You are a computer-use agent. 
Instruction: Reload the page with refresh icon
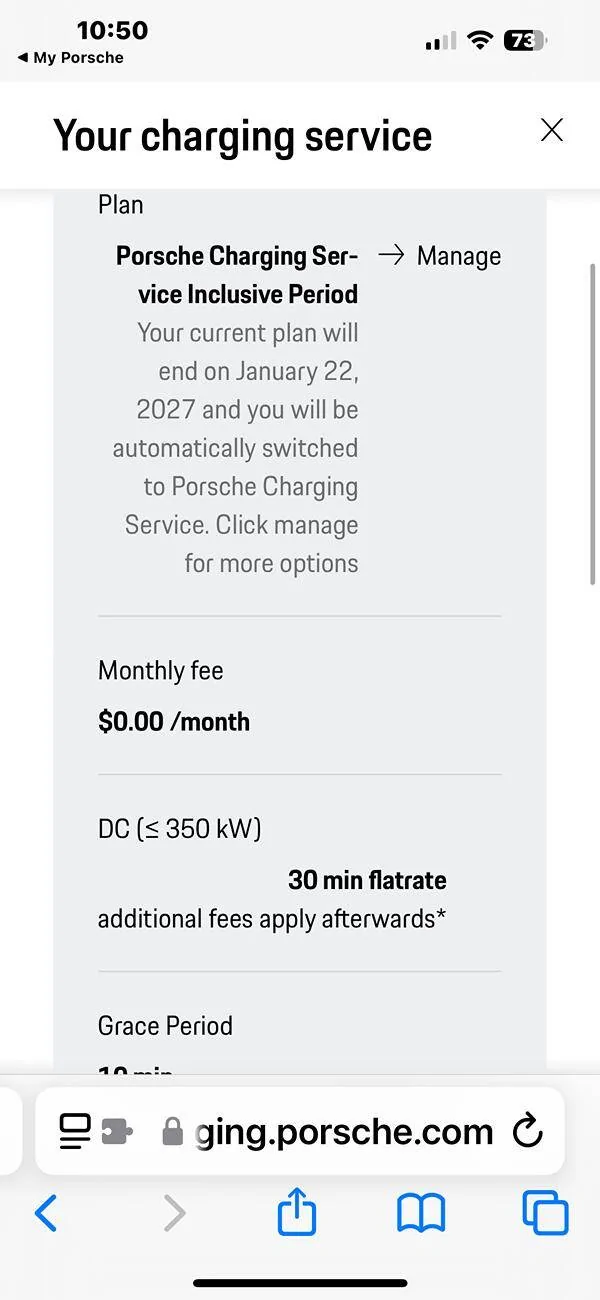[527, 1131]
